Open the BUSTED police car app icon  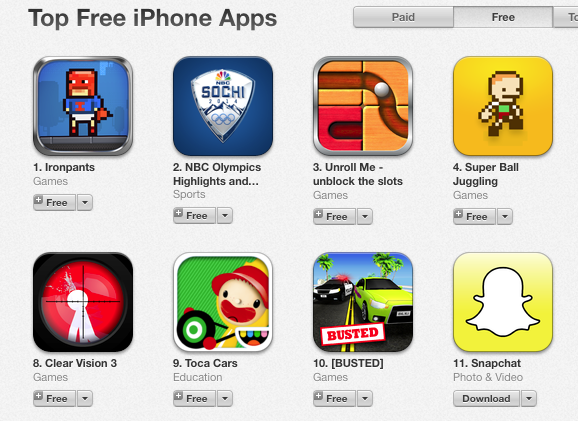tap(363, 302)
